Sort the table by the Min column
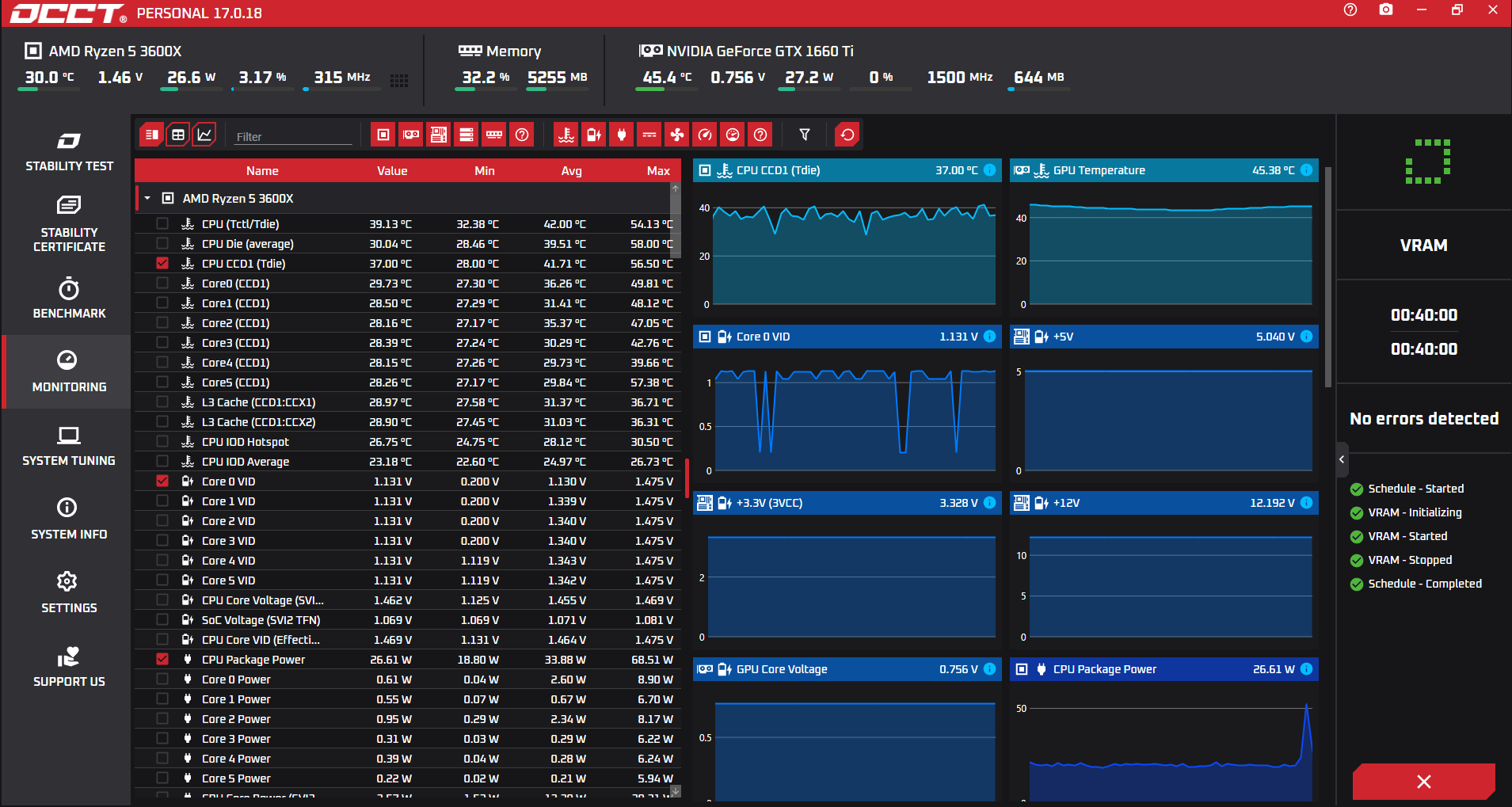Screen dimensions: 1512x807 coord(485,171)
